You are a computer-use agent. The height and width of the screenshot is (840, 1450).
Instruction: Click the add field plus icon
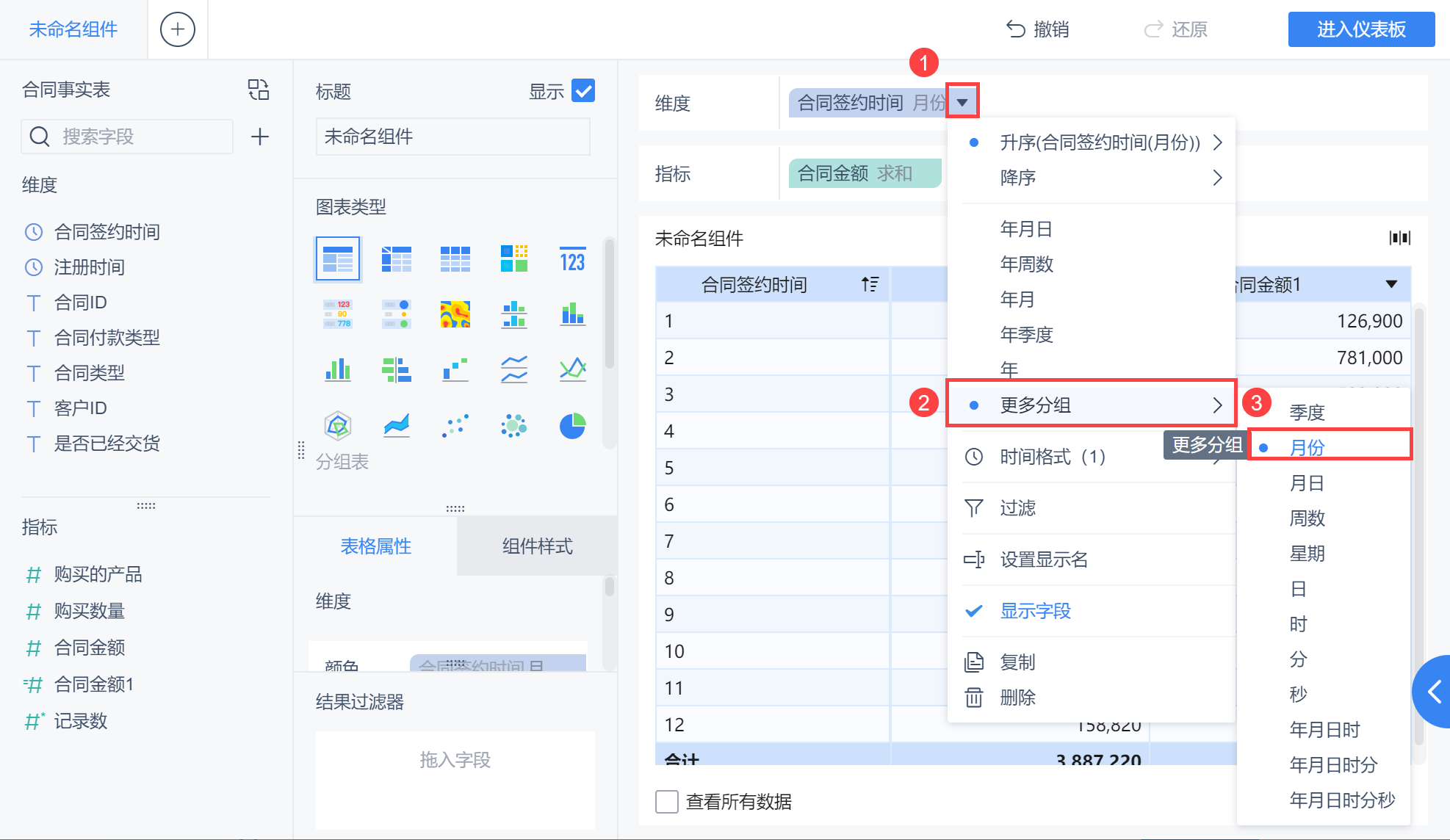pyautogui.click(x=259, y=137)
